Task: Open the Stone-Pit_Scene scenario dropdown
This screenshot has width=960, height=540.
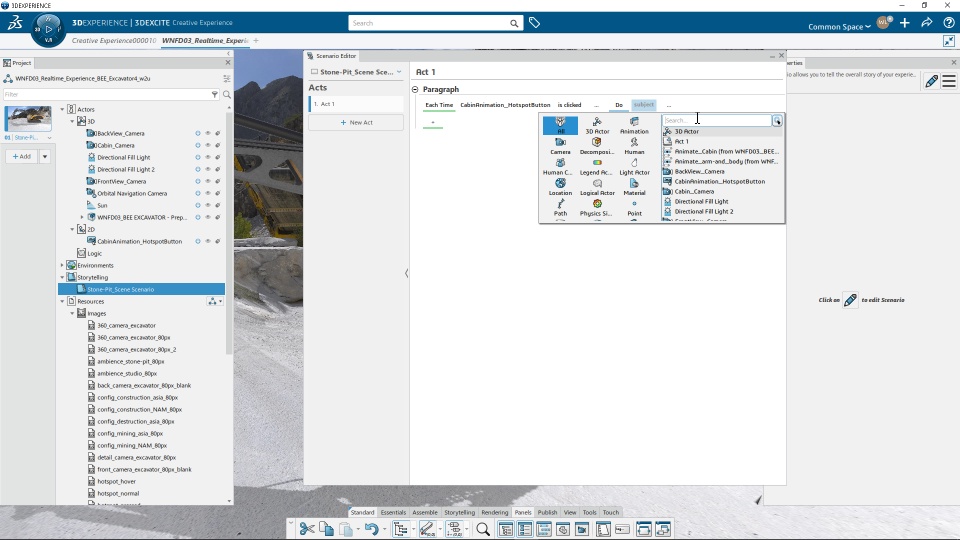Action: 399,72
